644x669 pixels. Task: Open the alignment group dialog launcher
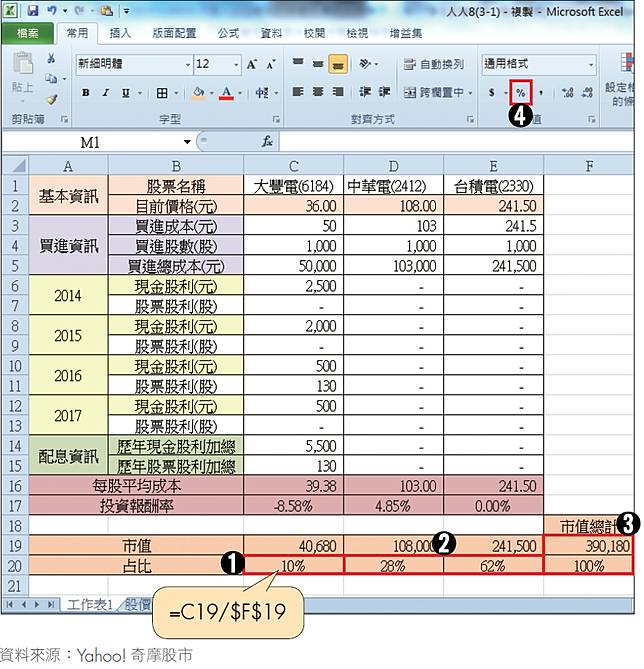pyautogui.click(x=470, y=119)
